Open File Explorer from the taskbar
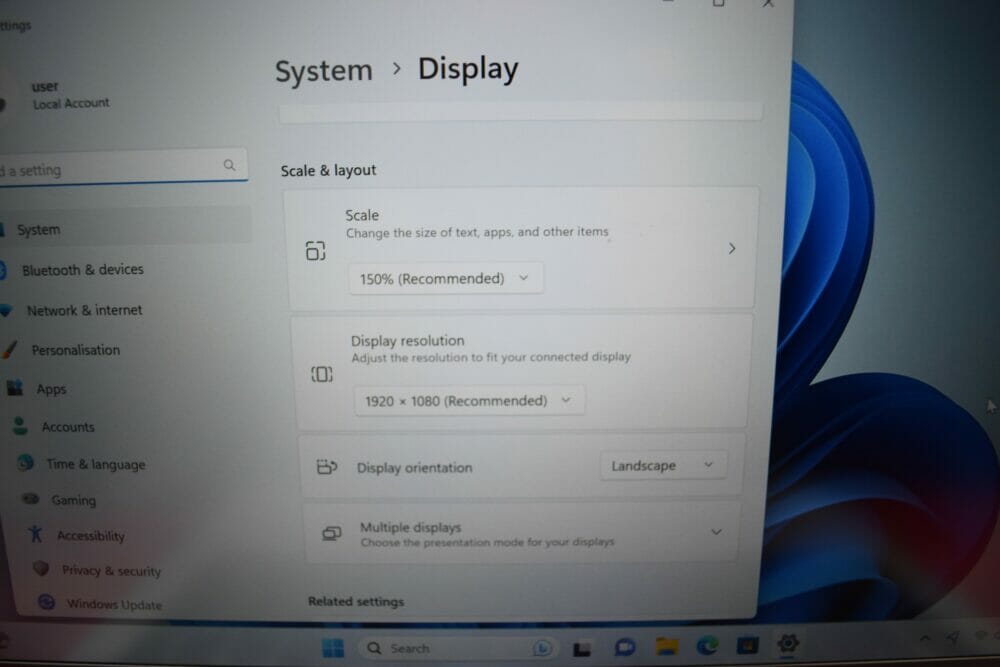The width and height of the screenshot is (1000, 667). coord(666,647)
